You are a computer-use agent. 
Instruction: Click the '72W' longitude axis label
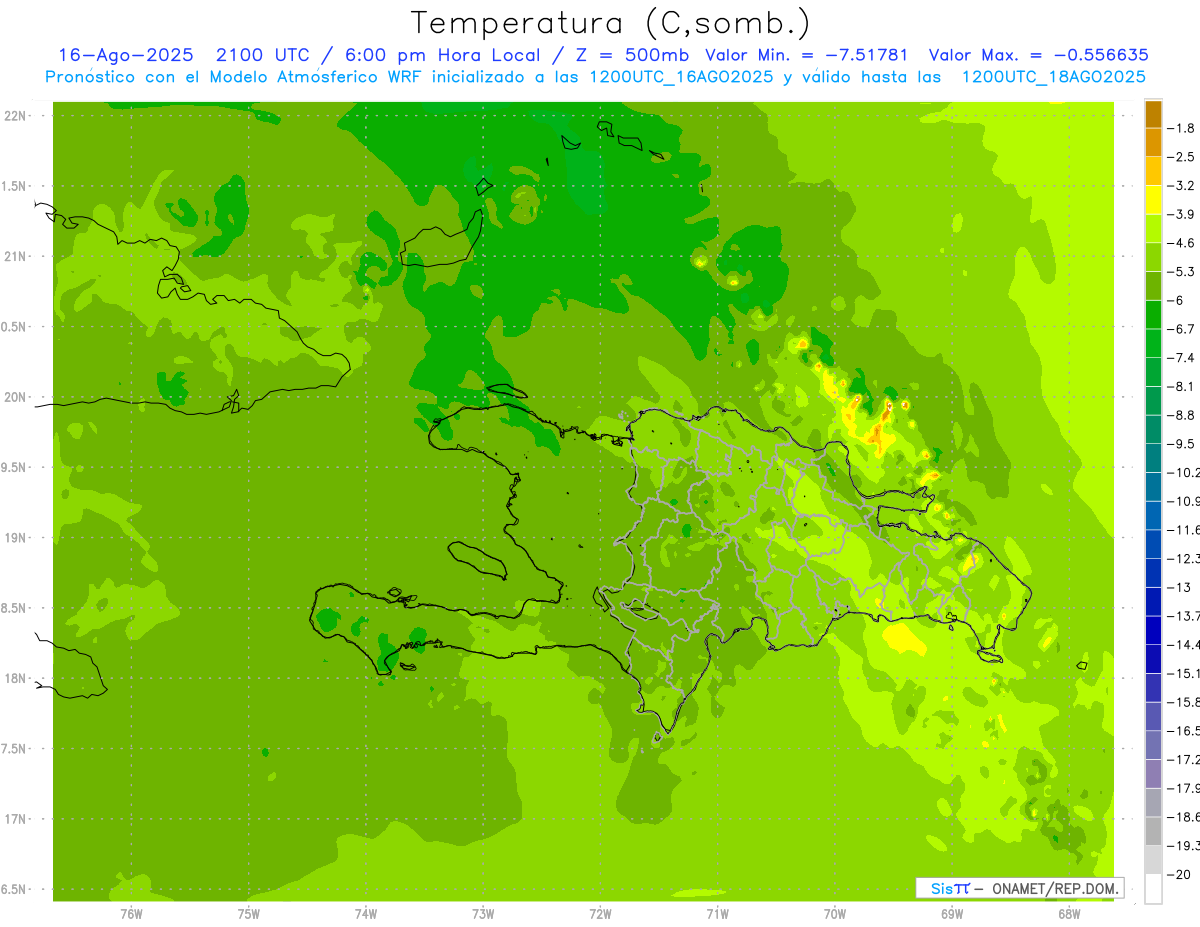click(x=601, y=914)
